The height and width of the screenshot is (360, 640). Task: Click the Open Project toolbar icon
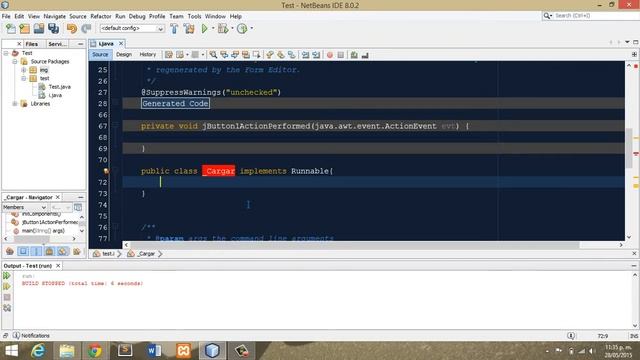pyautogui.click(x=39, y=28)
